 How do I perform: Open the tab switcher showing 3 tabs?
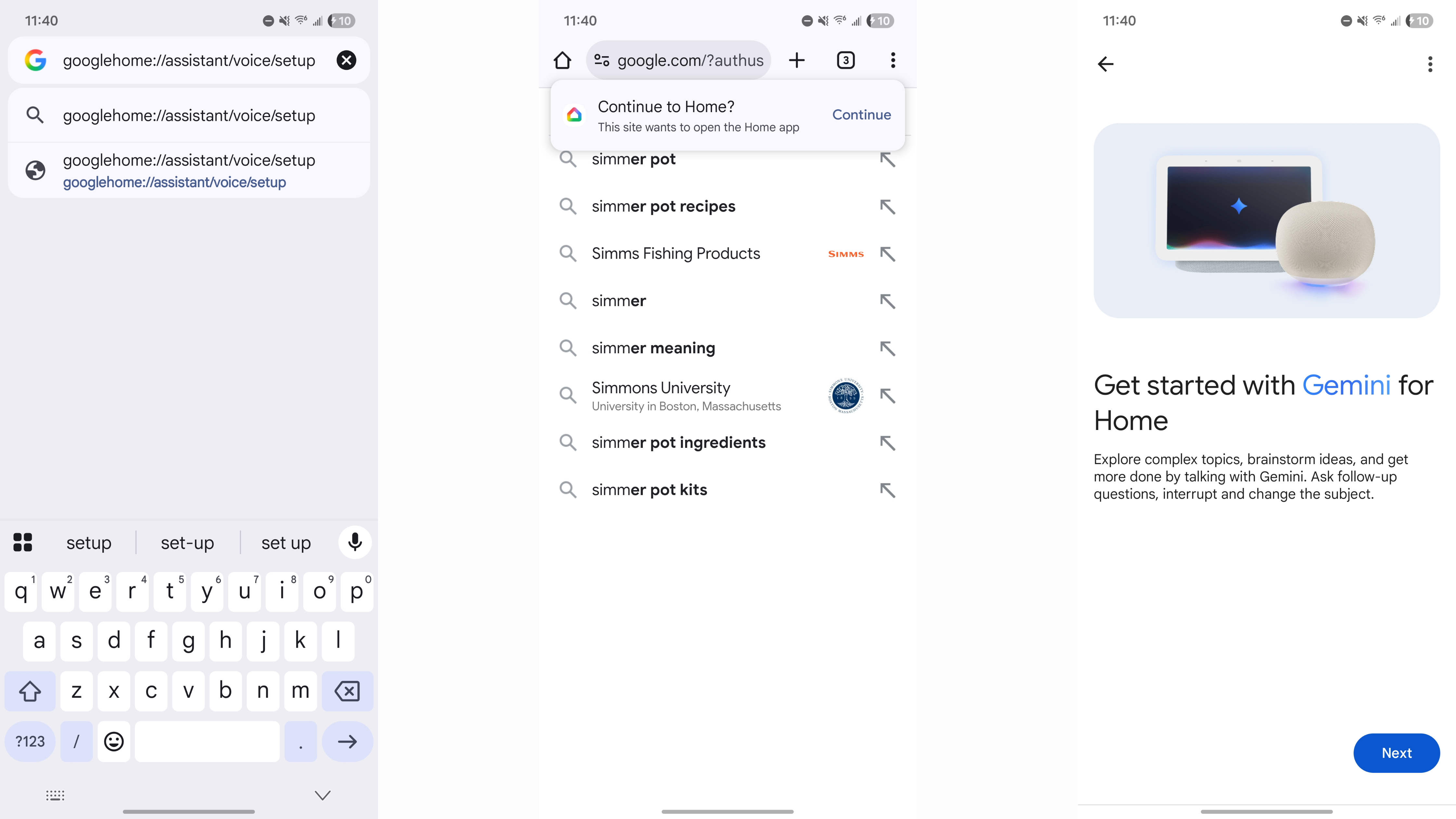pyautogui.click(x=845, y=60)
